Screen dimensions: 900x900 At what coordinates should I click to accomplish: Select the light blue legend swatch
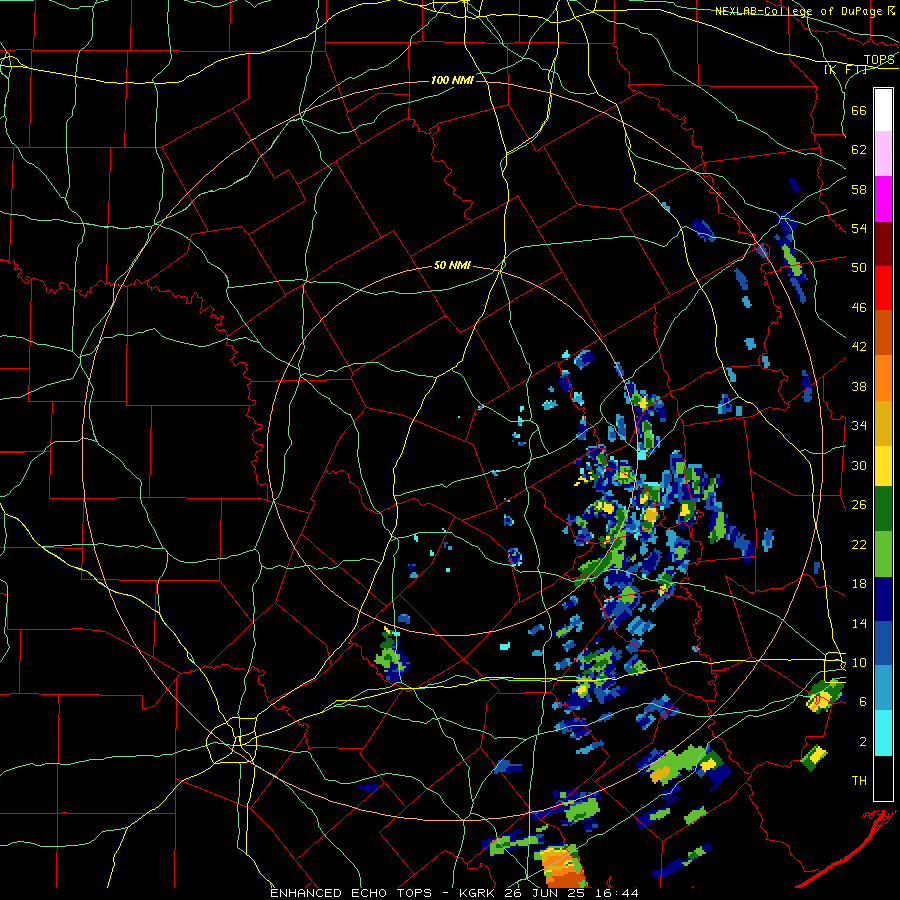tap(883, 688)
